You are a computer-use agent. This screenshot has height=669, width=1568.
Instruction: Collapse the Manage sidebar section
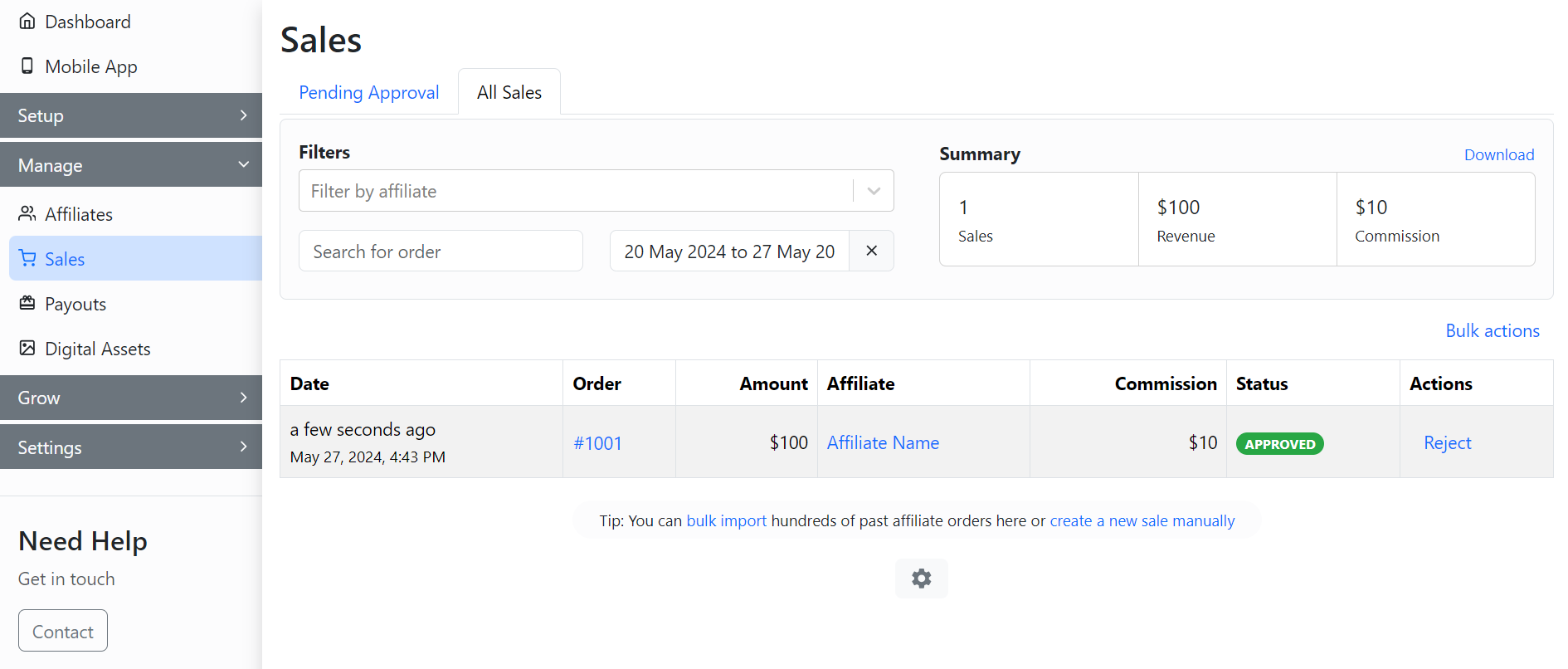[131, 165]
